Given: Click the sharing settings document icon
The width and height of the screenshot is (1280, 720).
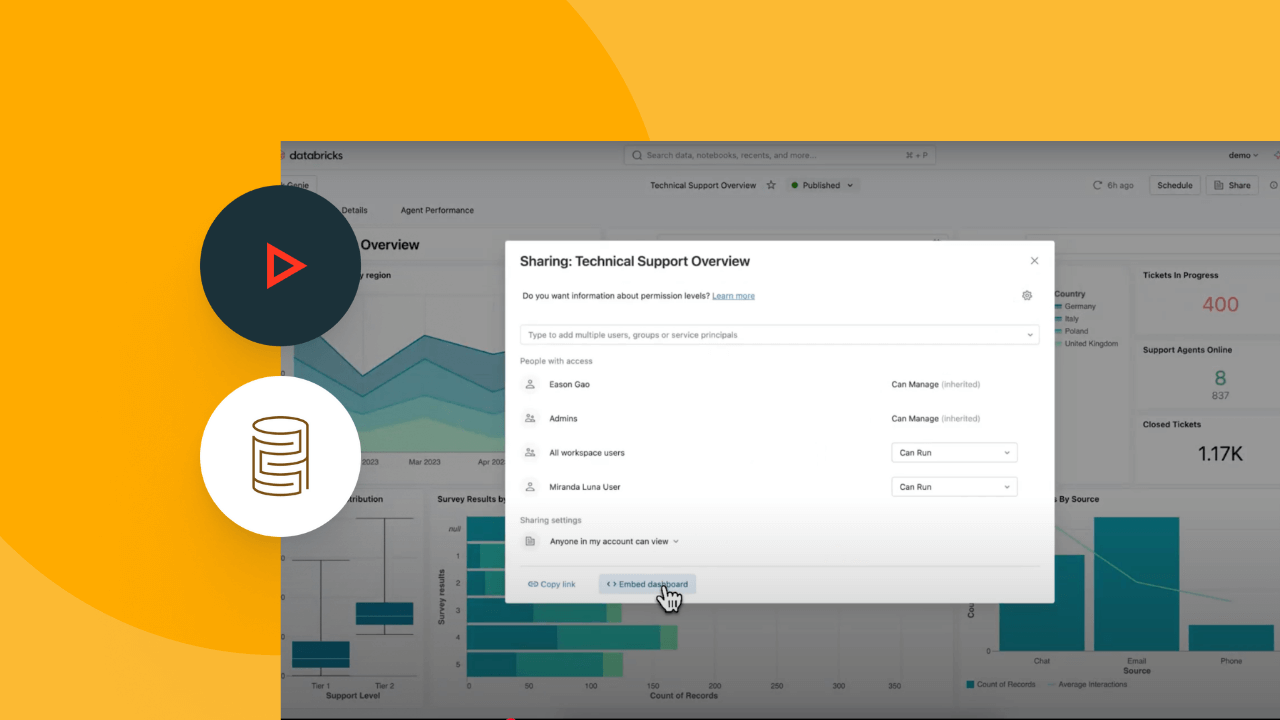Looking at the screenshot, I should coord(530,541).
